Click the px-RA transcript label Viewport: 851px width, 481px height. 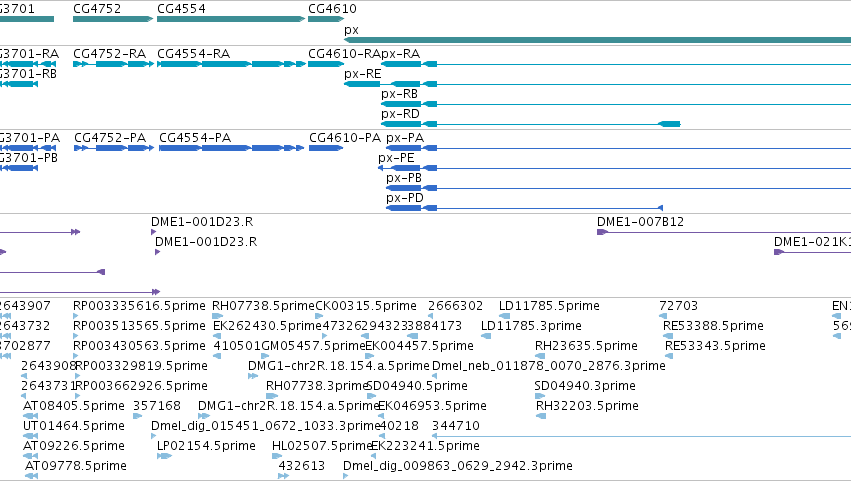(x=401, y=54)
